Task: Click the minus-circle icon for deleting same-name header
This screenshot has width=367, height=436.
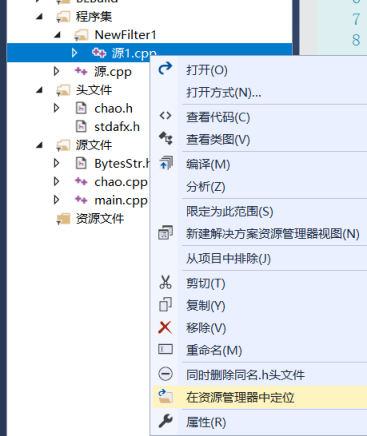Action: coord(165,374)
